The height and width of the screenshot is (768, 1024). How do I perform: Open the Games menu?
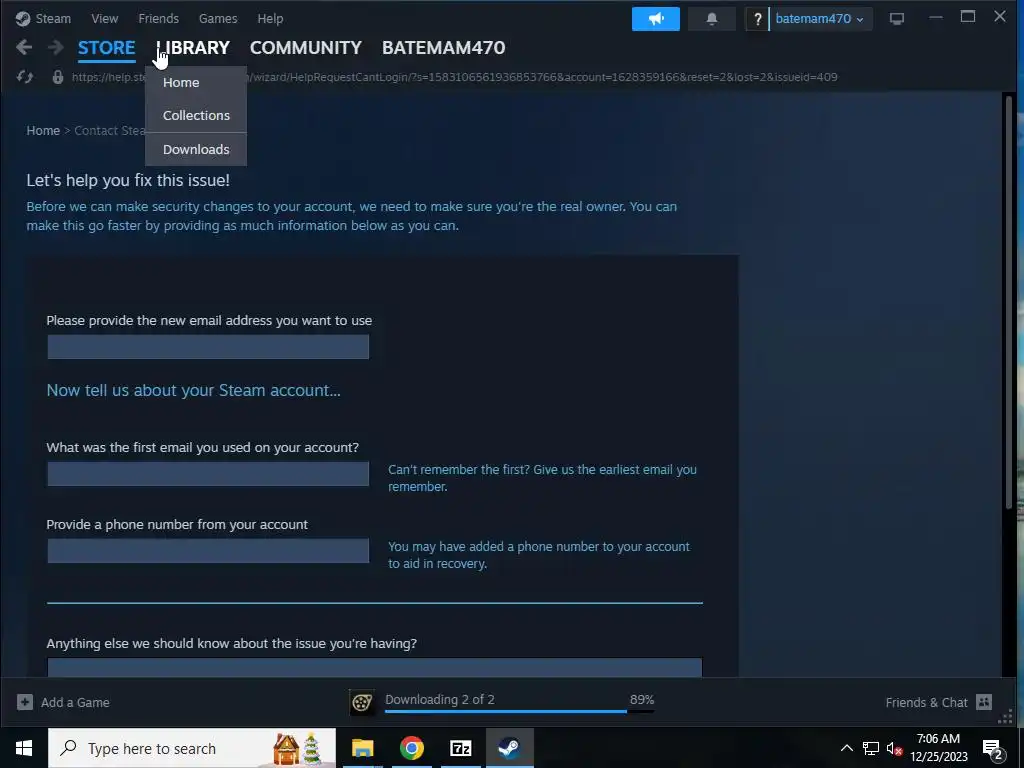(217, 18)
